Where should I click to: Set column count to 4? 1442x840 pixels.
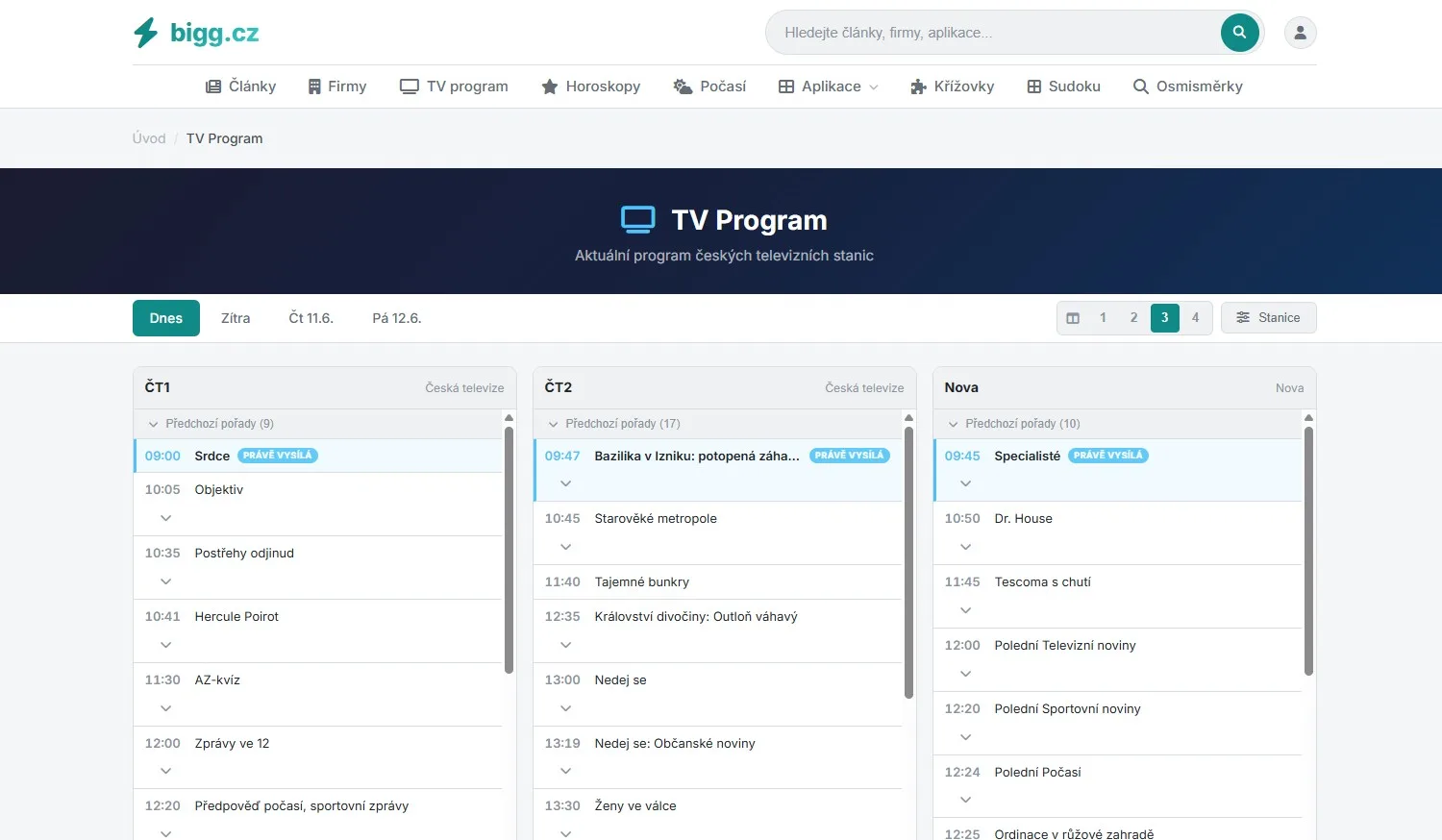pyautogui.click(x=1196, y=318)
